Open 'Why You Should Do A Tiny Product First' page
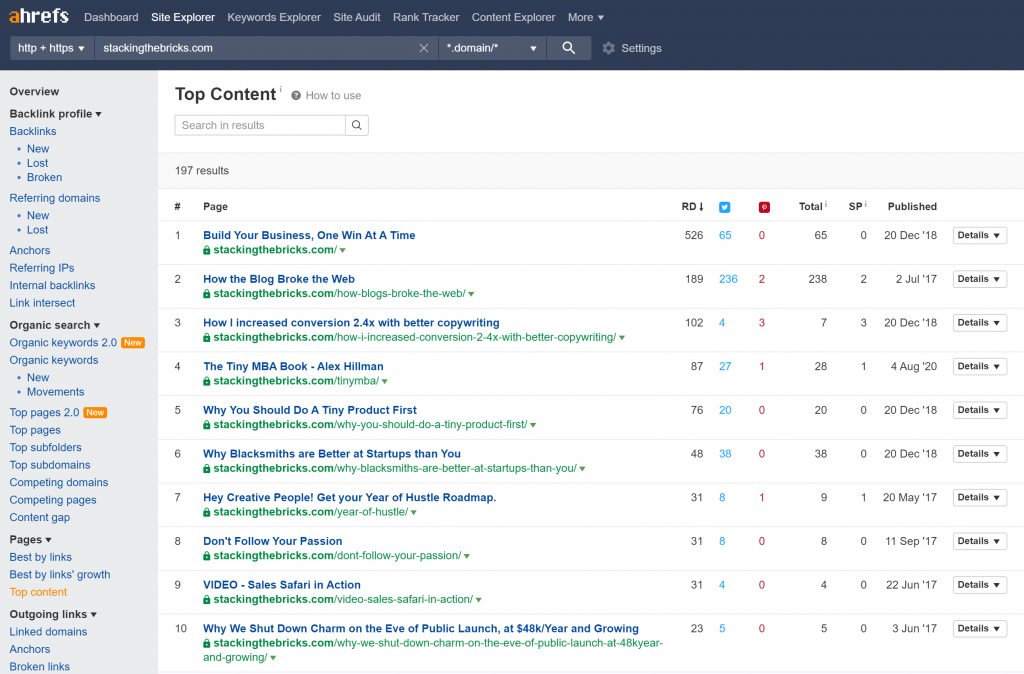1024x674 pixels. pos(310,409)
